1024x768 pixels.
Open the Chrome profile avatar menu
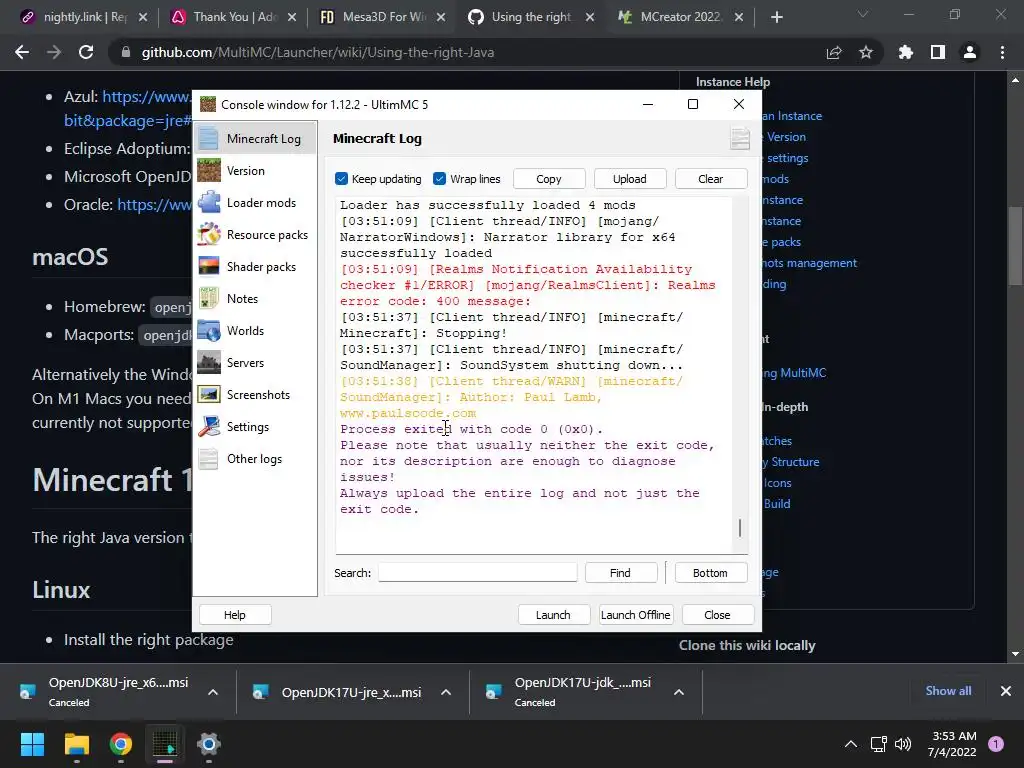970,52
